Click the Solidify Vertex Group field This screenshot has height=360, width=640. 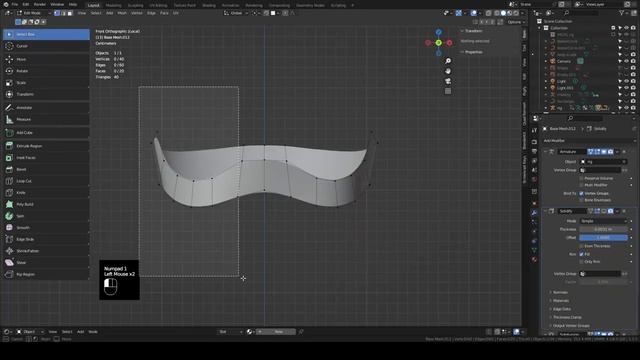600,274
